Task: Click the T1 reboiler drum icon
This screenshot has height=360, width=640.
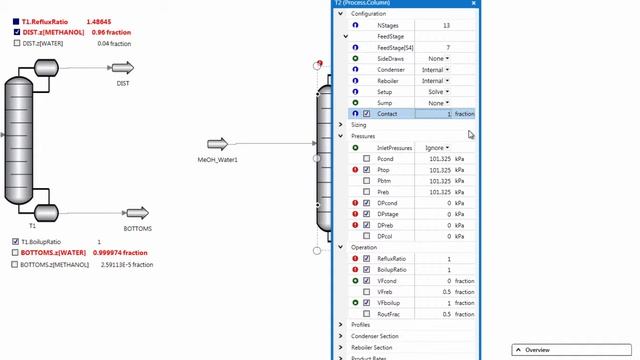Action: [46, 213]
